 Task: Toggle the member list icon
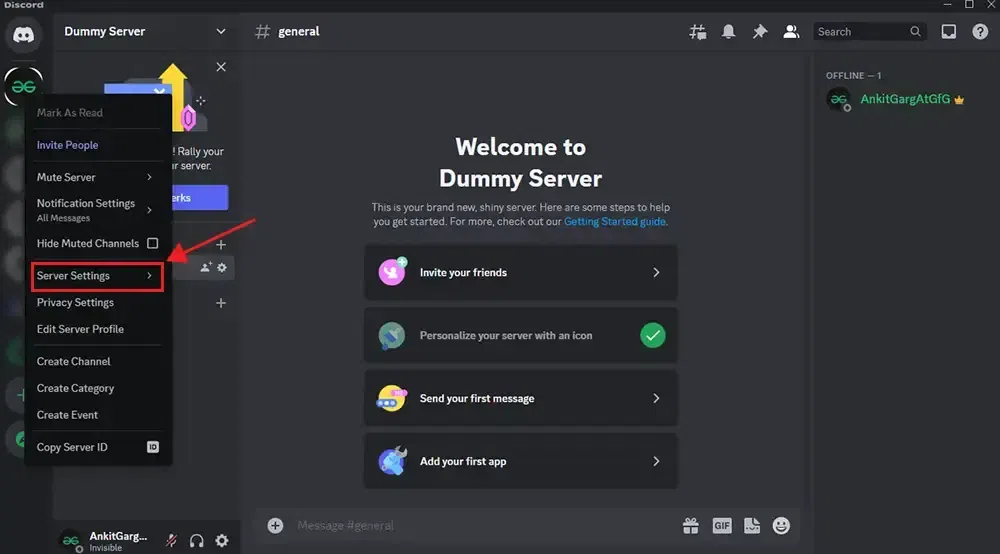[x=791, y=31]
